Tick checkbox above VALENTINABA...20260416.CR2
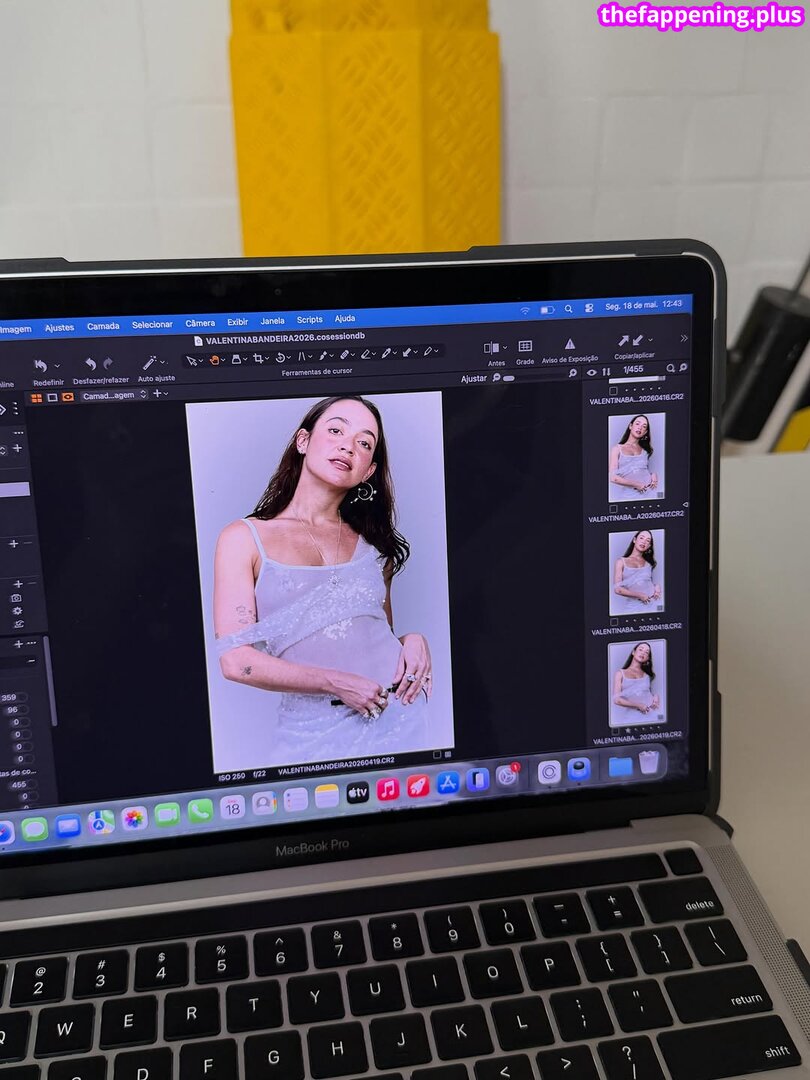810x1080 pixels. (x=613, y=391)
